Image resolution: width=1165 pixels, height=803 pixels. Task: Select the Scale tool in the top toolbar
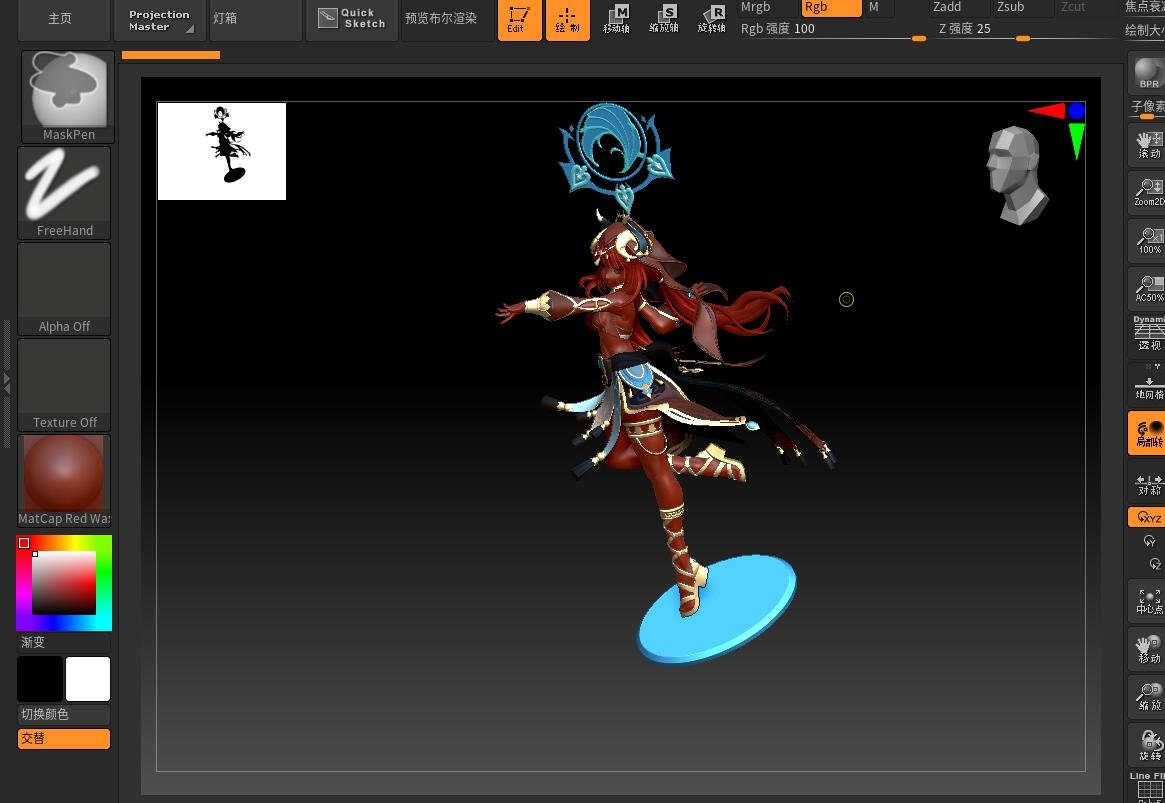pos(663,17)
